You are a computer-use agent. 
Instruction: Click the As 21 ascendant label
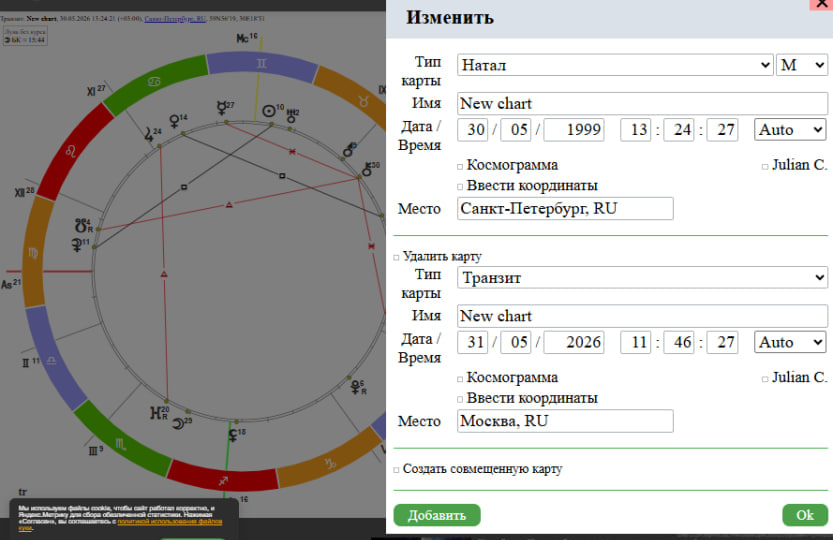point(11,284)
